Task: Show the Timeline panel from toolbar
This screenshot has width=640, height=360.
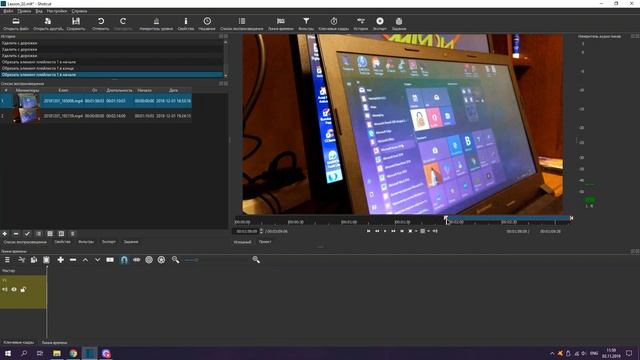Action: click(x=281, y=21)
